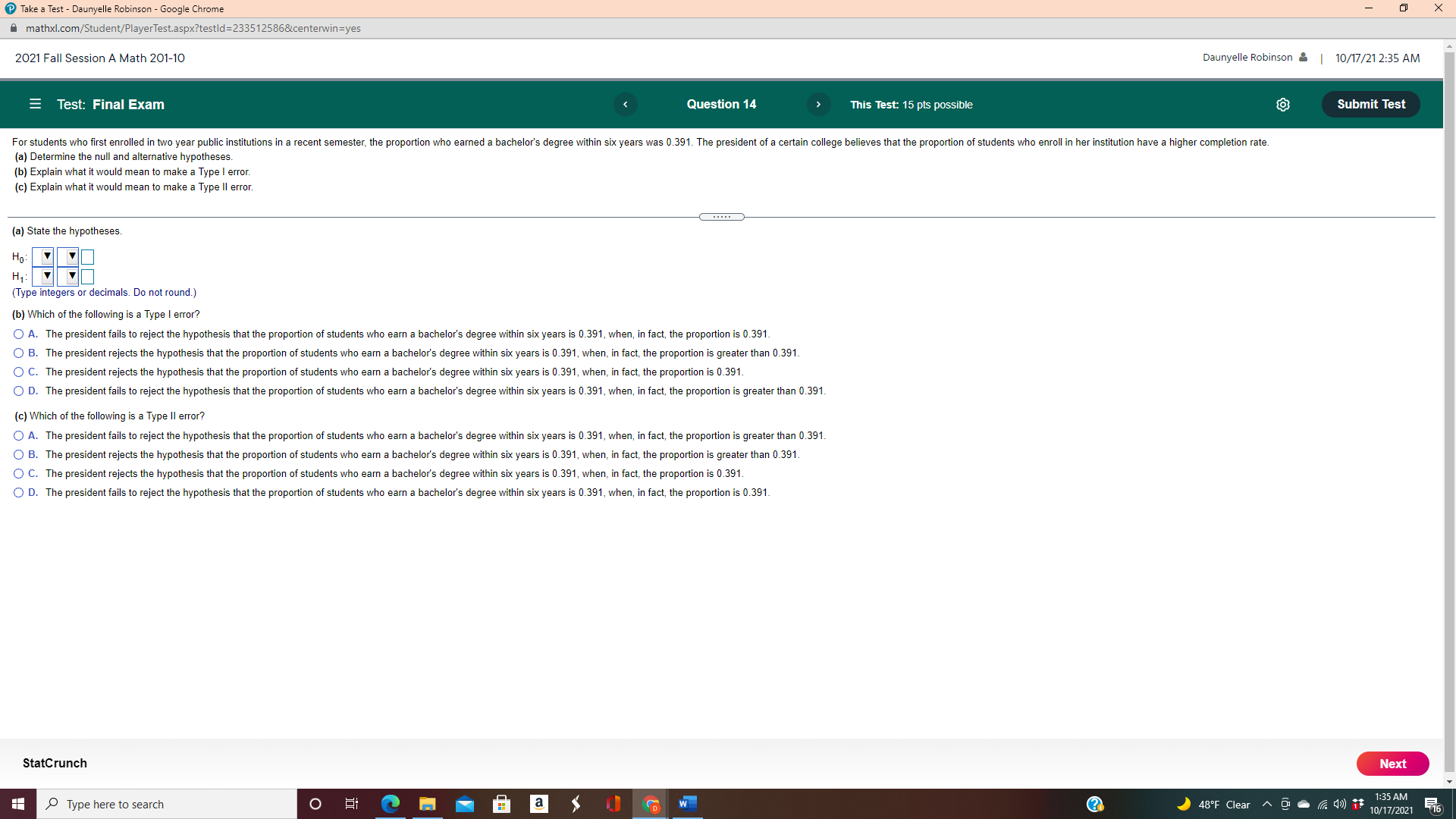Open the first dropdown for H0
Screen dimensions: 1456x819
click(43, 256)
